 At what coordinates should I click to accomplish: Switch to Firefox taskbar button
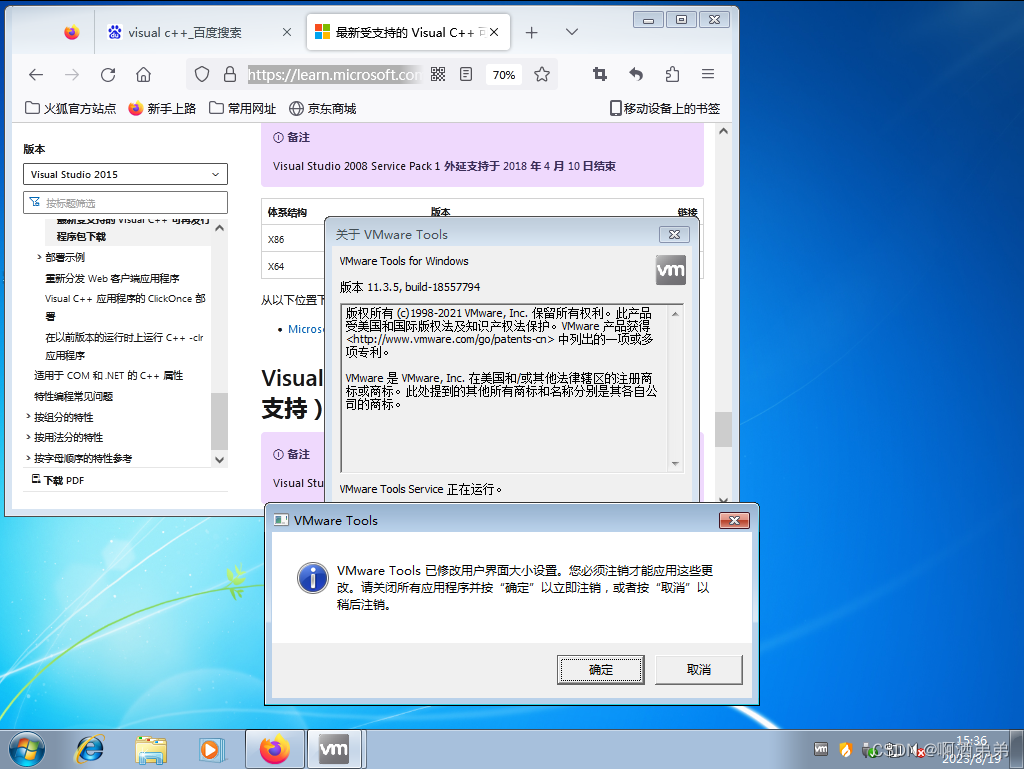click(x=275, y=749)
